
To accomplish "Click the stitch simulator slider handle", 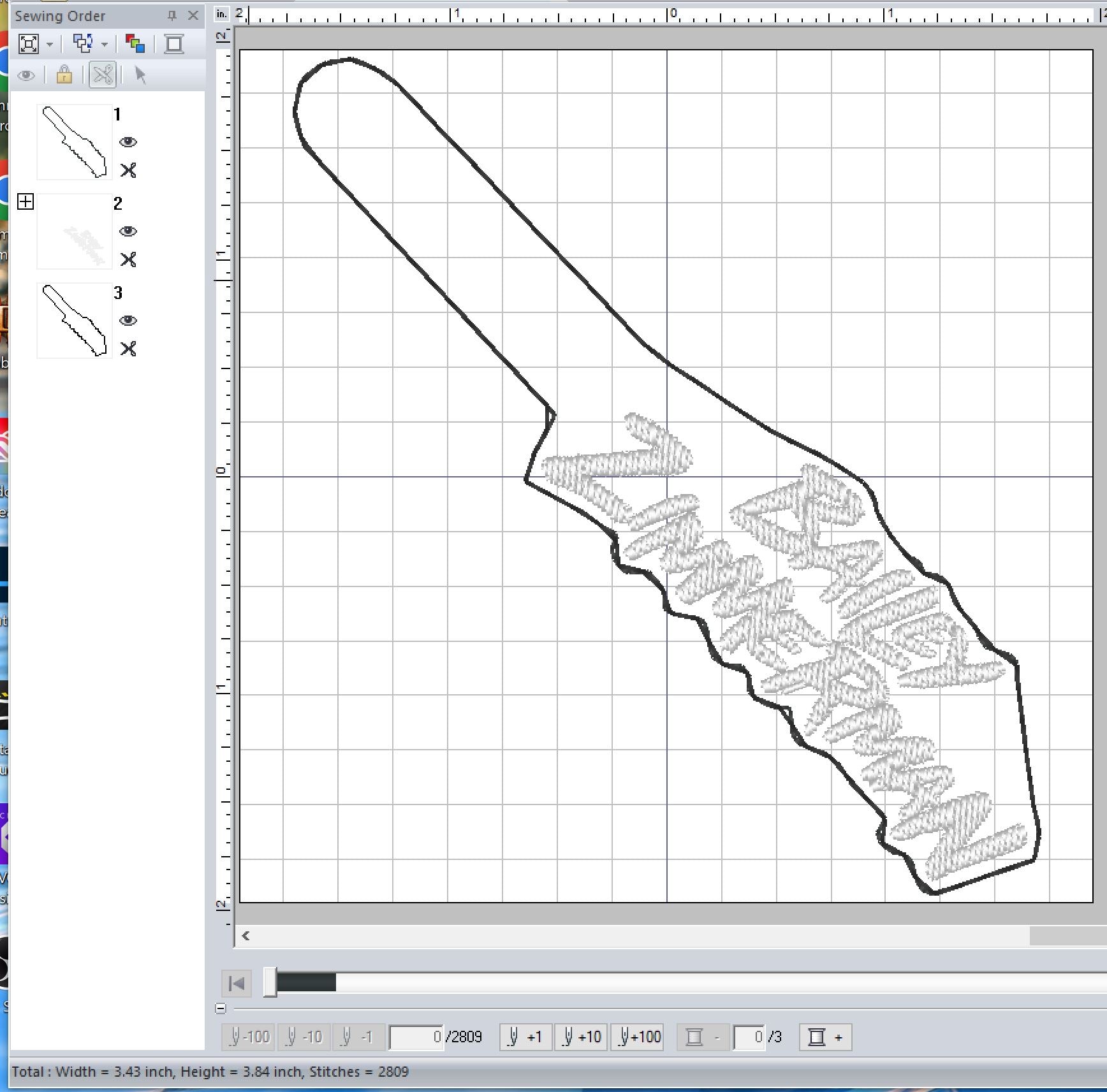I will pyautogui.click(x=270, y=982).
